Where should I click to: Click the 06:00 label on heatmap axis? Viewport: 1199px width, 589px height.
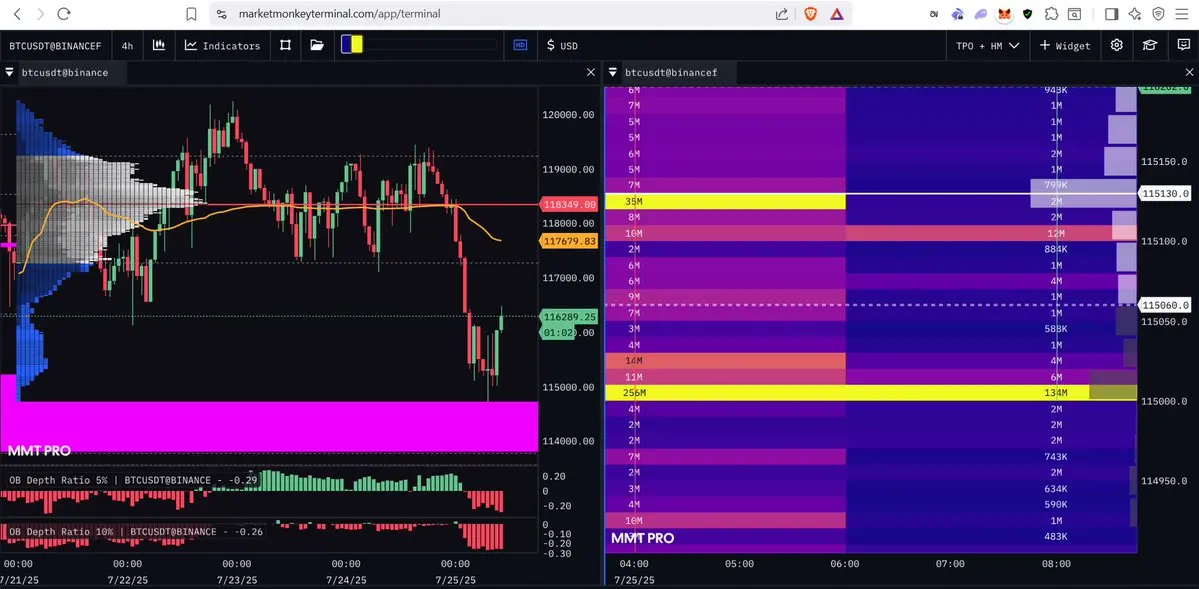[844, 564]
